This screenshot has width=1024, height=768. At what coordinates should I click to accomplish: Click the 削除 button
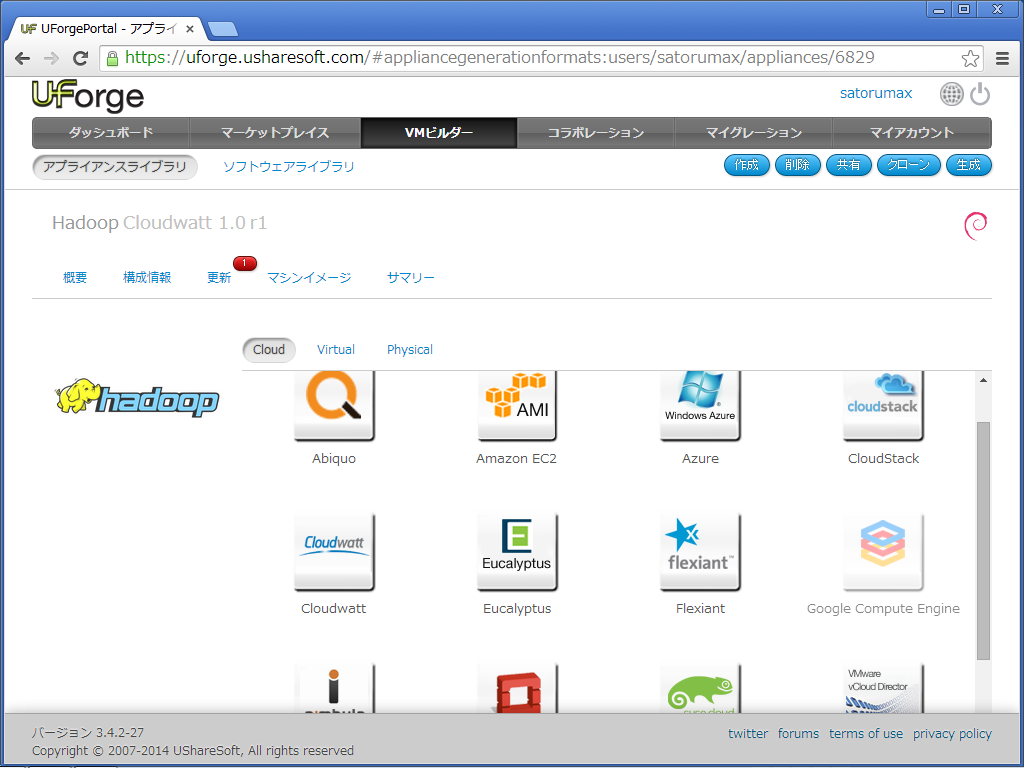tap(797, 165)
